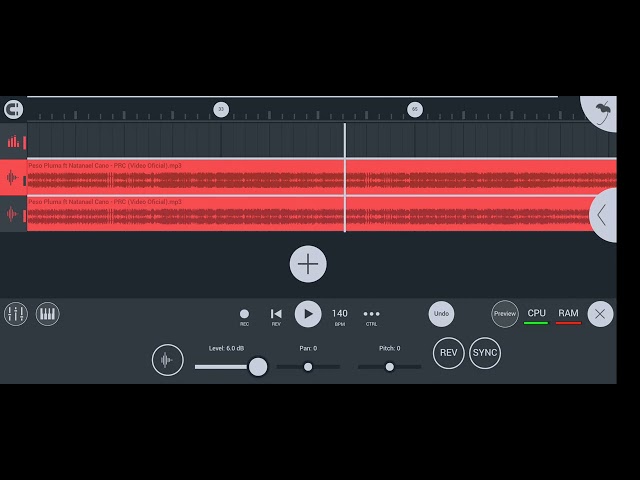
Task: Adjust the Pan slider knob
Action: click(308, 367)
